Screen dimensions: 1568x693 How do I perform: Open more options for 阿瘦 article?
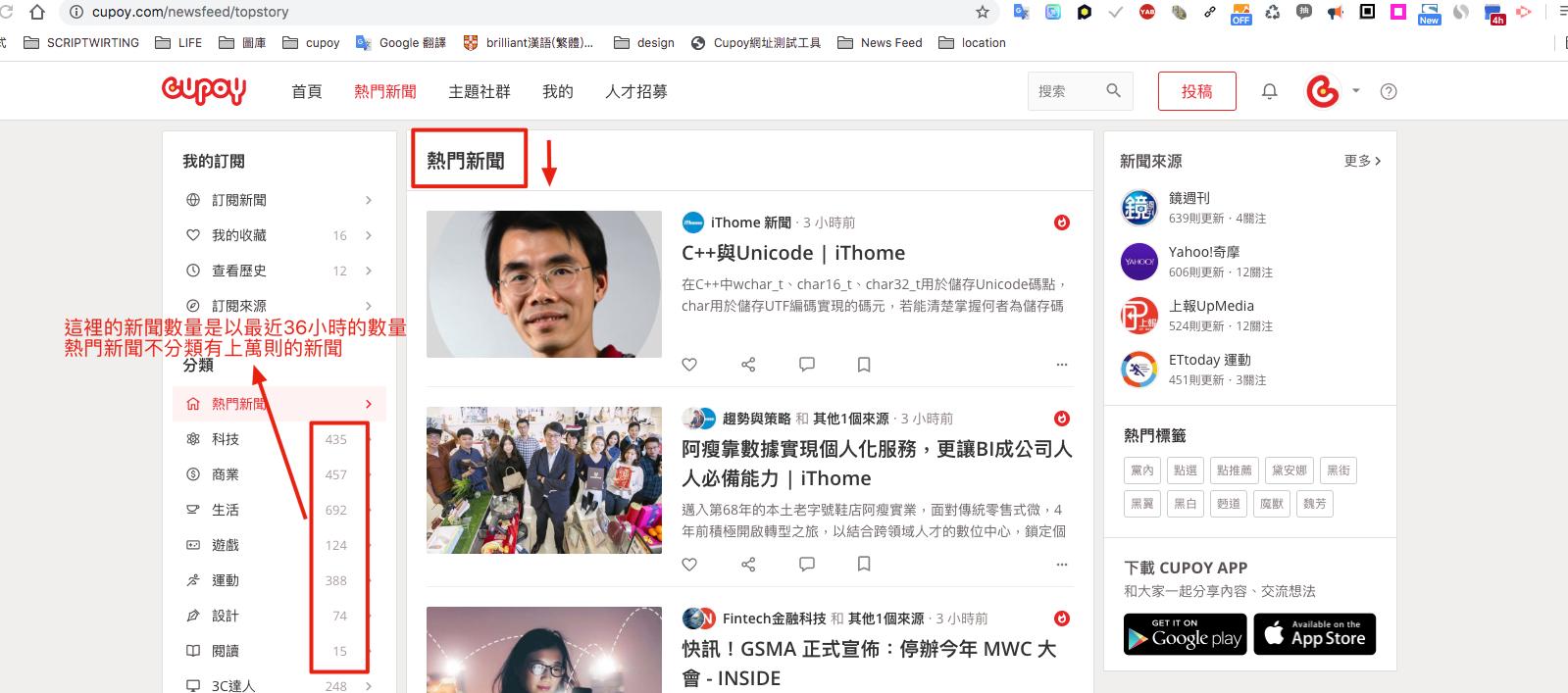(1061, 565)
